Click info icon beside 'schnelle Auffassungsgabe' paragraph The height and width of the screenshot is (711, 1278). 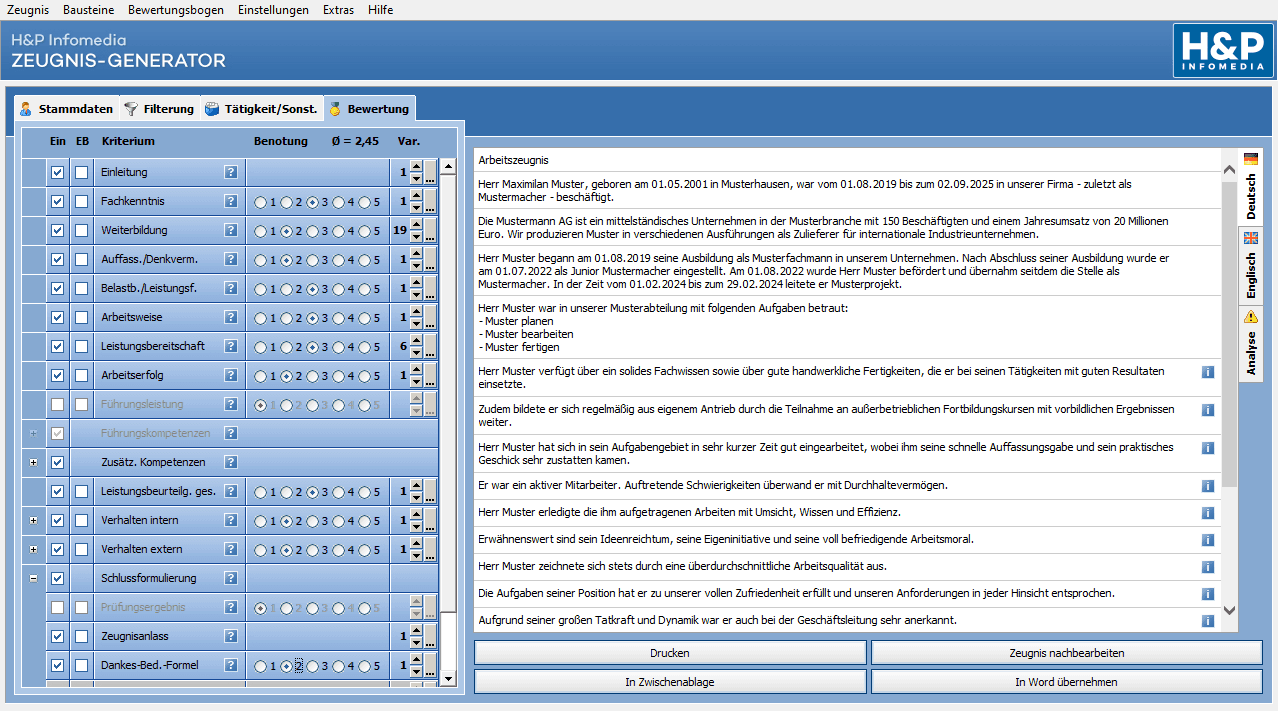[x=1207, y=448]
